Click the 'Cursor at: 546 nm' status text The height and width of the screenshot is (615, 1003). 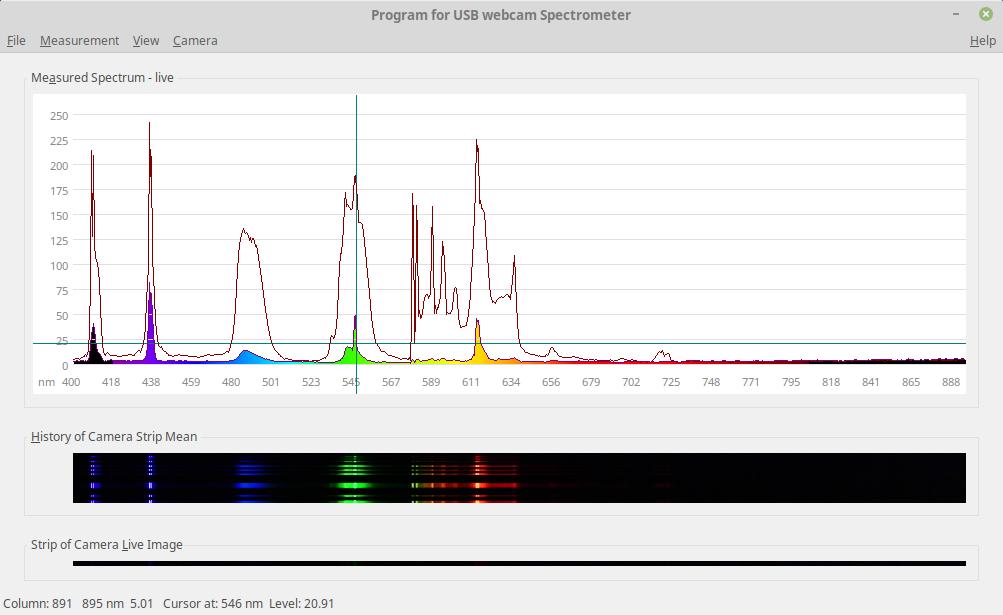pyautogui.click(x=213, y=603)
